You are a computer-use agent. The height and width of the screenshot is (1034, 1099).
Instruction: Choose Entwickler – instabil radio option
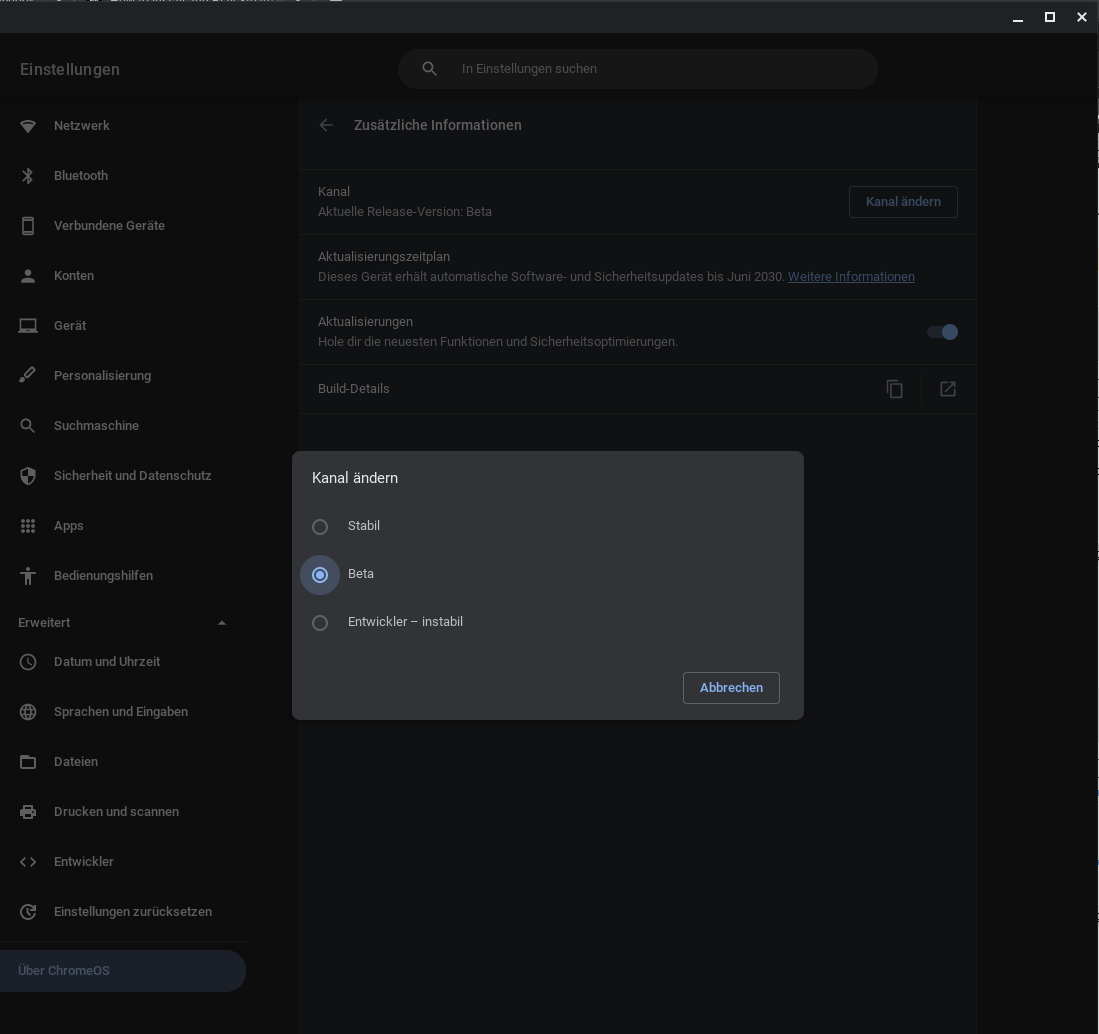pyautogui.click(x=320, y=623)
